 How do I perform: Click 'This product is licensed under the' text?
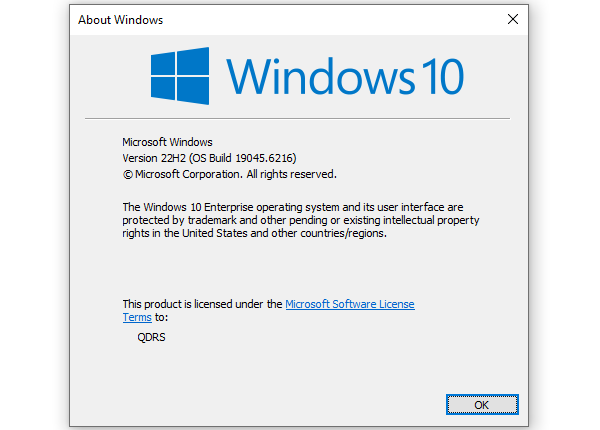(202, 304)
